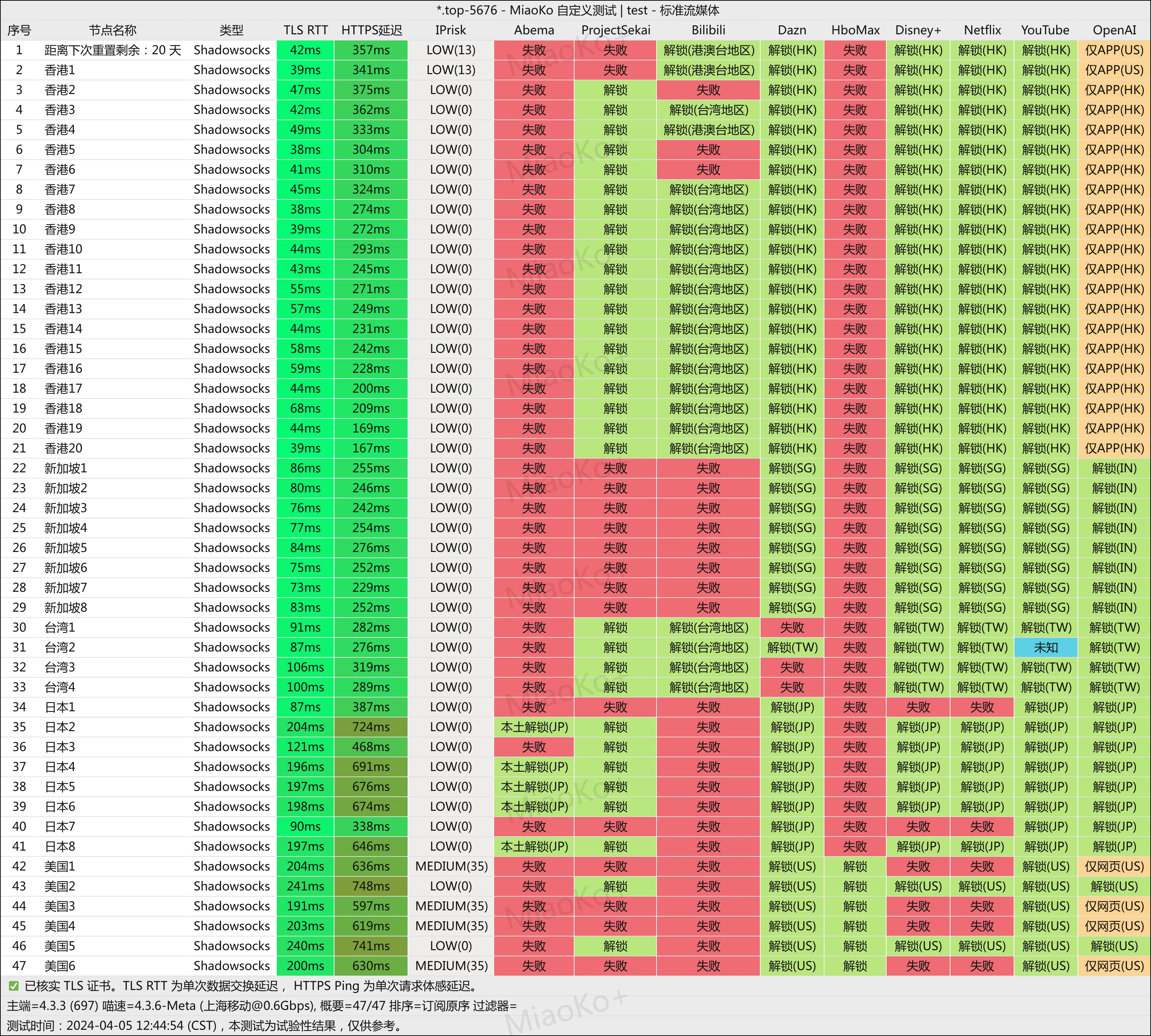Click the ProjectSekai column header
1151x1036 pixels.
(x=615, y=30)
